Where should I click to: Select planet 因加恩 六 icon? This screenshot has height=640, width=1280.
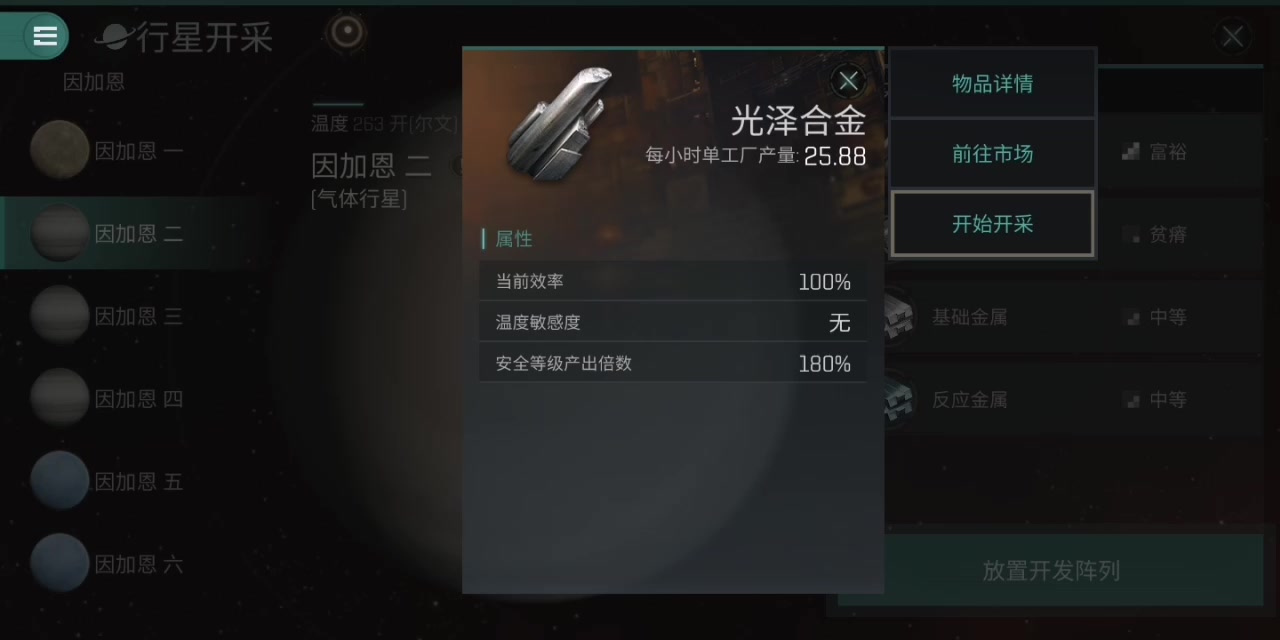(60, 563)
